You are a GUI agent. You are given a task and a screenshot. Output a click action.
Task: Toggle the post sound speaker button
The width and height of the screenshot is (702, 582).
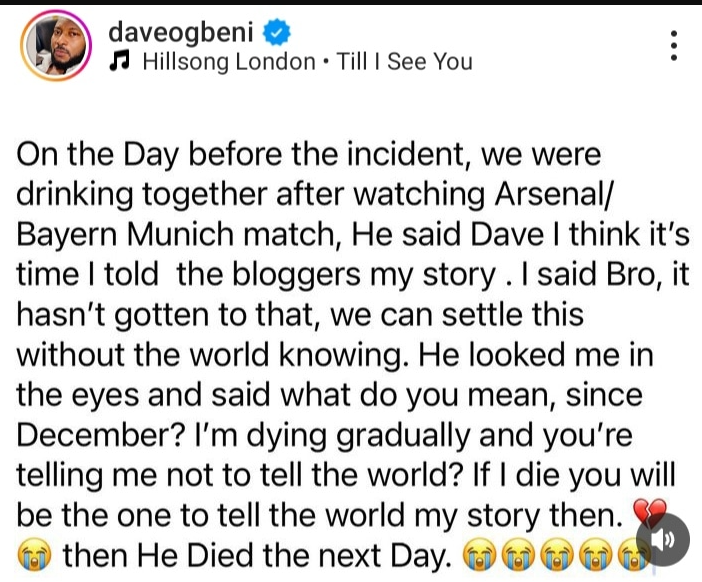coord(662,540)
